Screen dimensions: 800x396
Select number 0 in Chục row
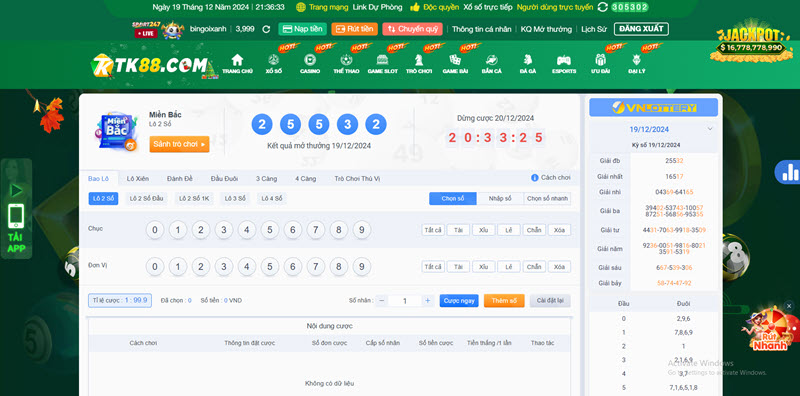tap(155, 230)
